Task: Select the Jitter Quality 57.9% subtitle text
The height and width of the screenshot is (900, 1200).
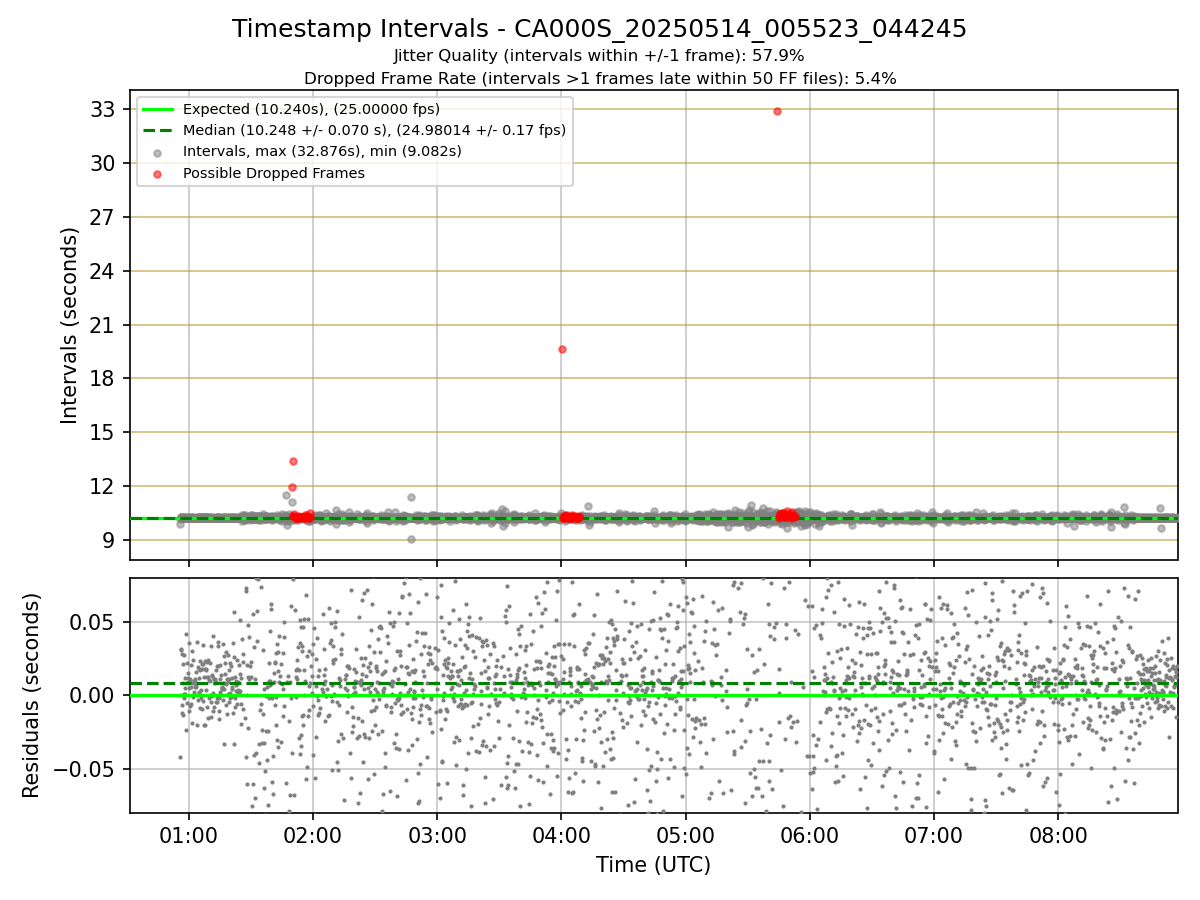Action: coord(599,56)
